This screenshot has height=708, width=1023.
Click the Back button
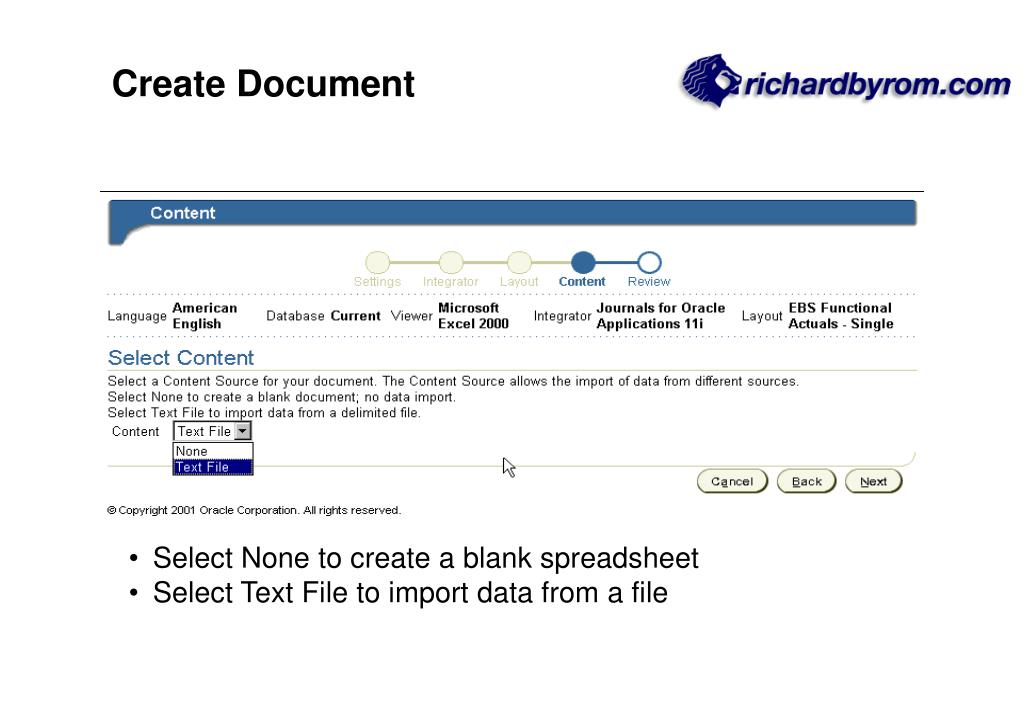pyautogui.click(x=806, y=482)
